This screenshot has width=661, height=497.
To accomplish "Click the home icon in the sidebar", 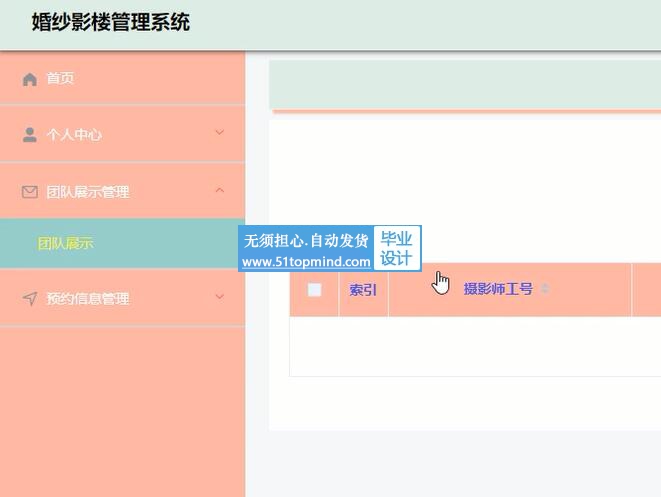I will pos(29,79).
